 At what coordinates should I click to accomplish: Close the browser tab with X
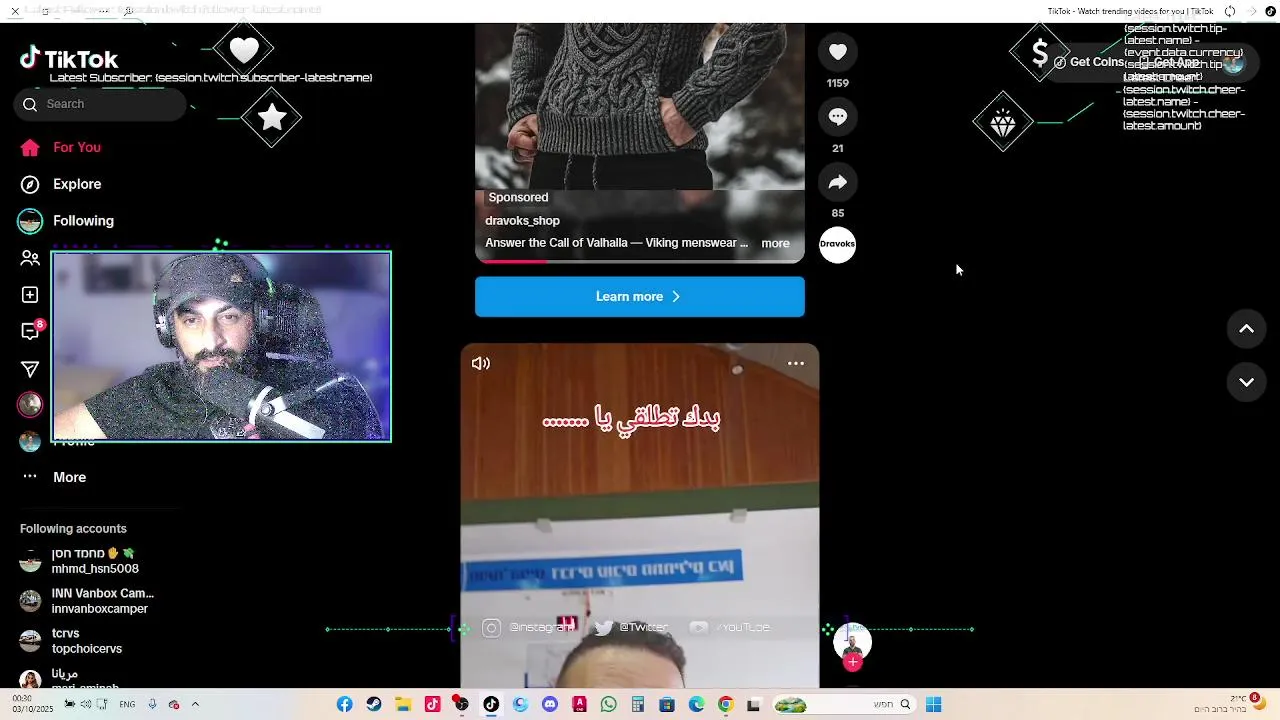click(15, 11)
